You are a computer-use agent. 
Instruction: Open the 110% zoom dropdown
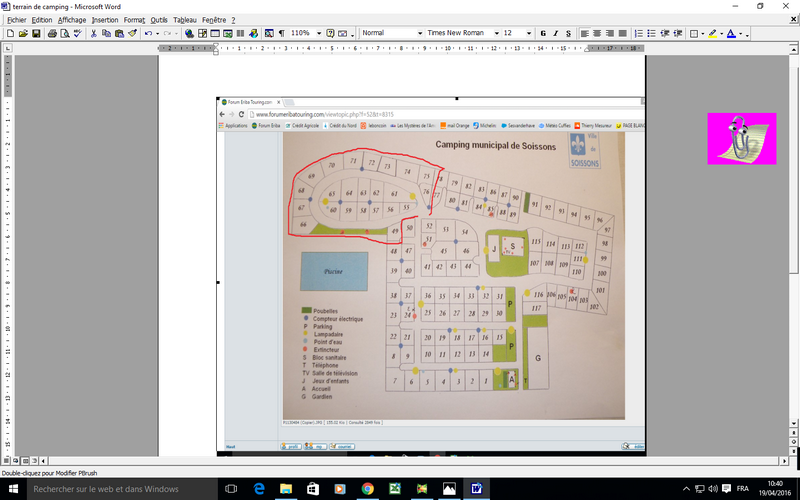320,33
